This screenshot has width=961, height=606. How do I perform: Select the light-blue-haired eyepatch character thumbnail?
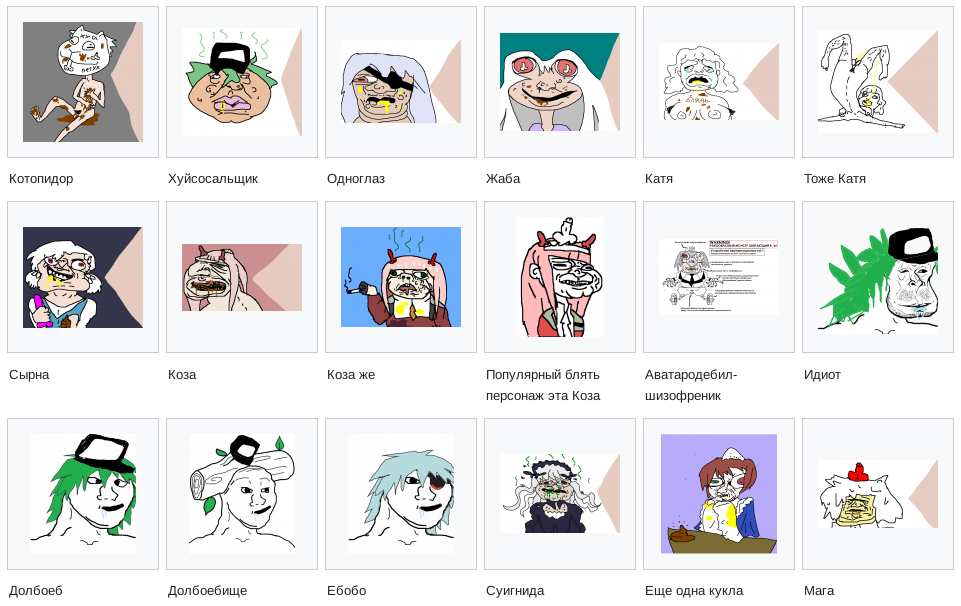[x=401, y=494]
